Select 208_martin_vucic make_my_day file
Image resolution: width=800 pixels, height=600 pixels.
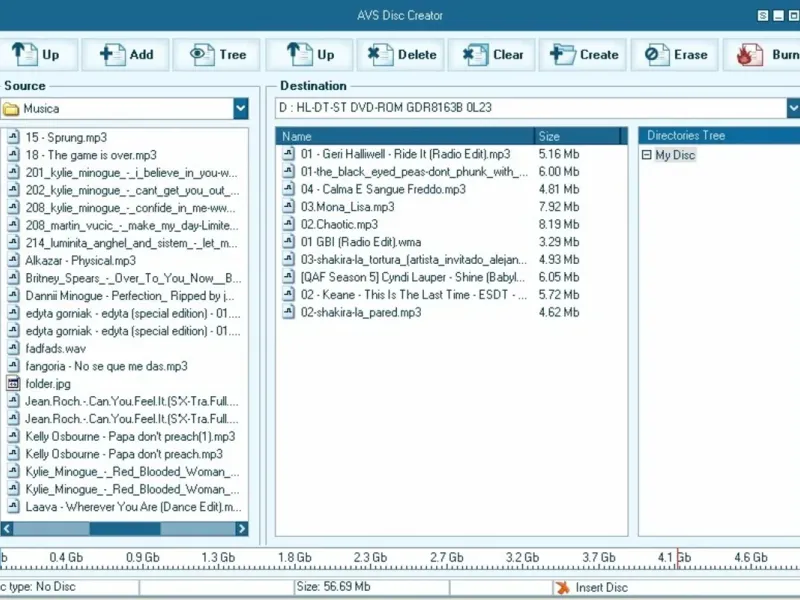(132, 225)
